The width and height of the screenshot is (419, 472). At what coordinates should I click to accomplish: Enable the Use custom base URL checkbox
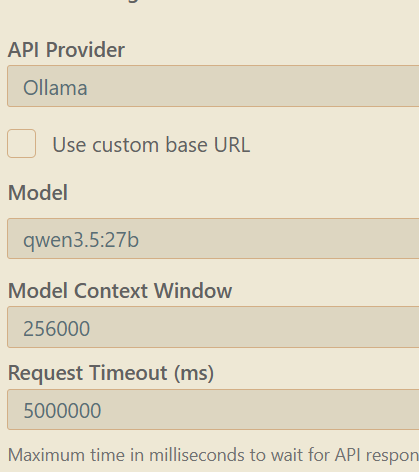coord(22,144)
